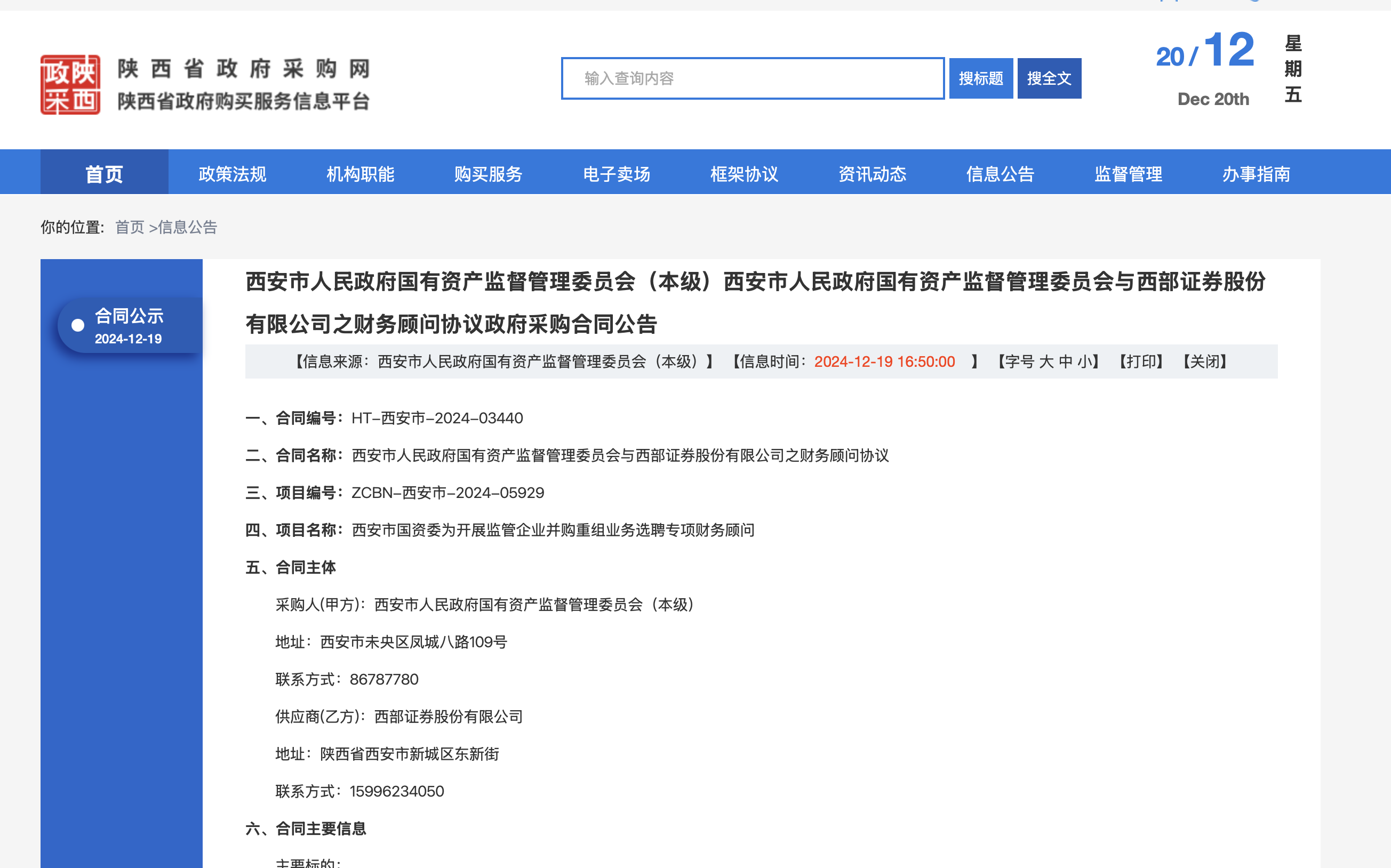Select 购买服务 in the navigation bar
This screenshot has height=868, width=1391.
click(488, 174)
